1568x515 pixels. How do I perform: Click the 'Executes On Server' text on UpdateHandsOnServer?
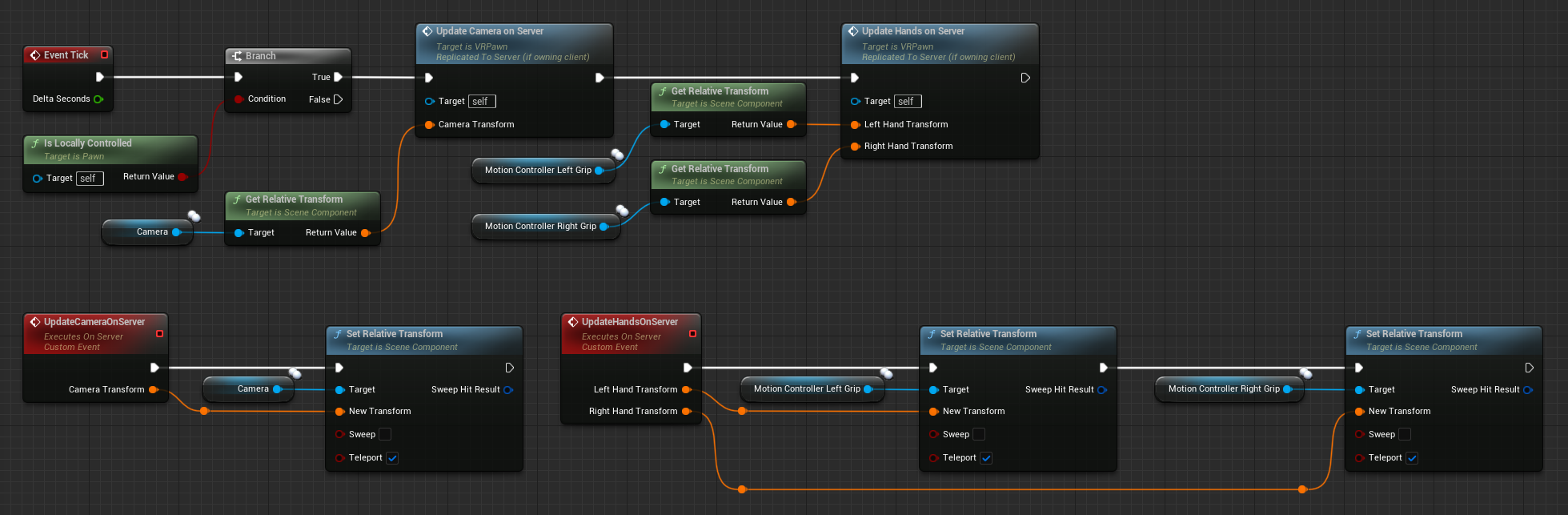(x=621, y=337)
